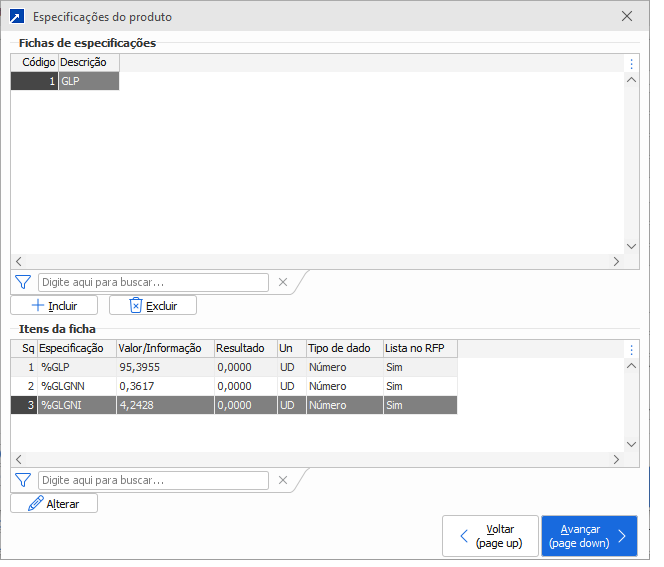Click the filter icon below Itens da ficha
The width and height of the screenshot is (664, 567).
[x=24, y=481]
